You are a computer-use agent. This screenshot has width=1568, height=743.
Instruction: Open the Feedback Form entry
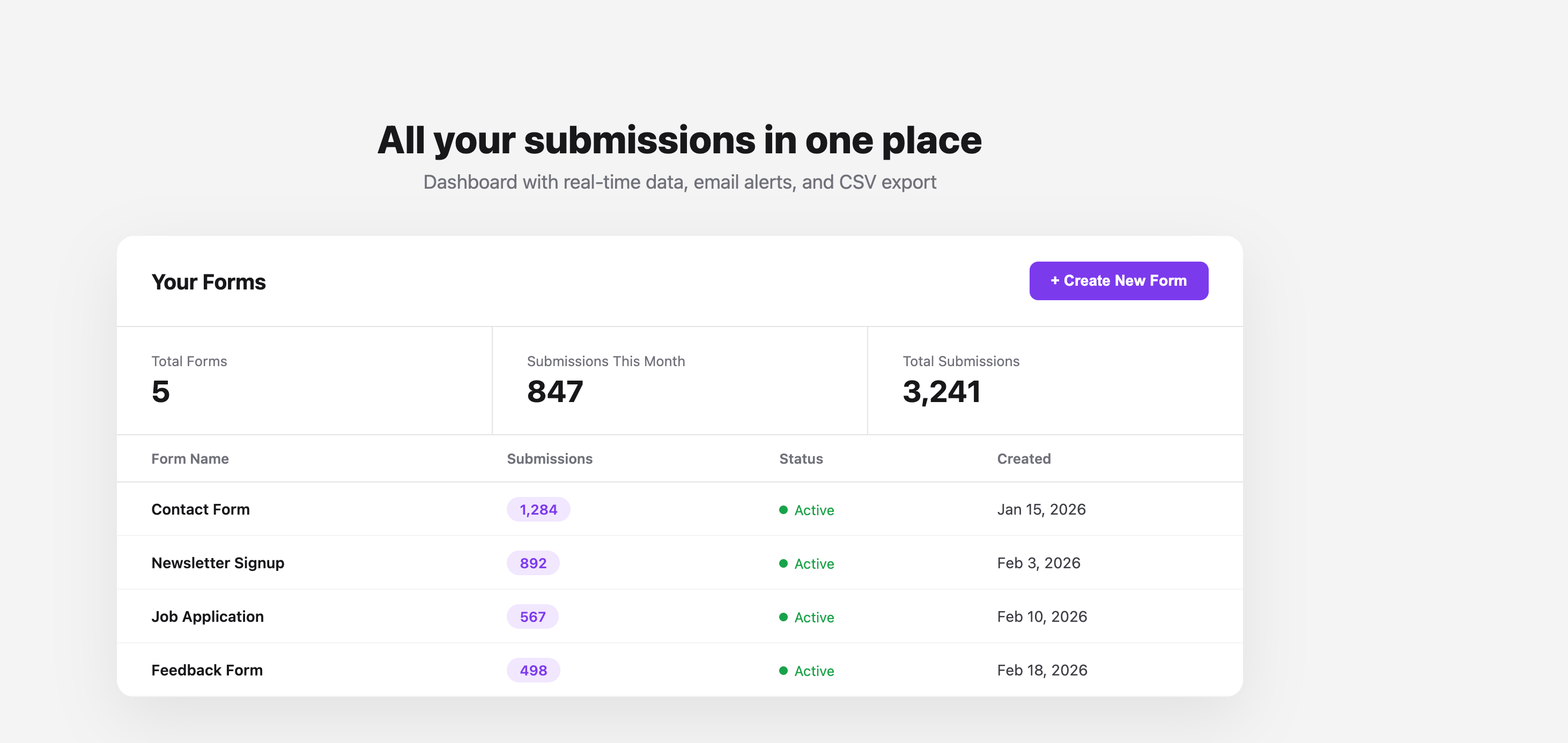click(206, 670)
